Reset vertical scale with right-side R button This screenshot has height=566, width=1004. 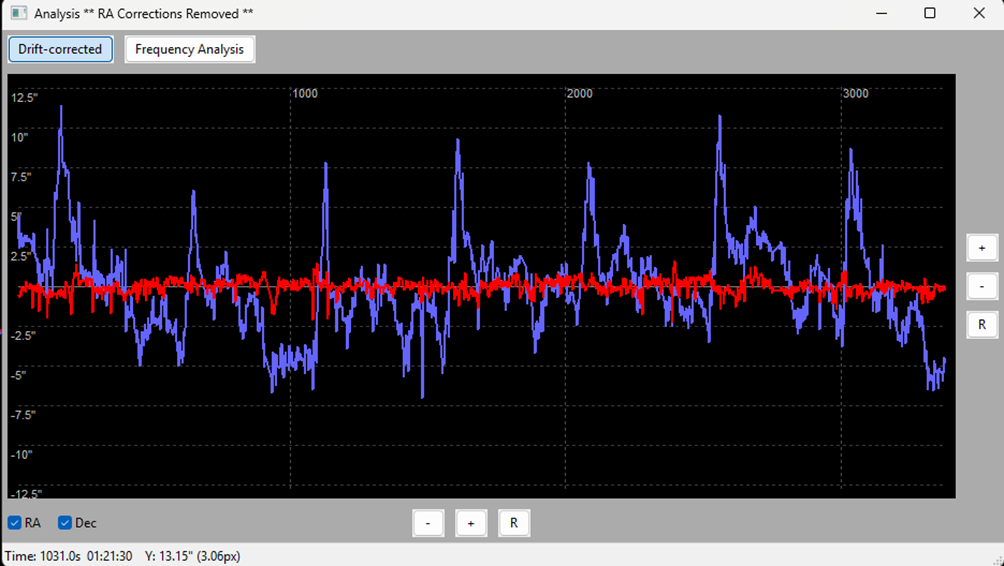[x=982, y=325]
